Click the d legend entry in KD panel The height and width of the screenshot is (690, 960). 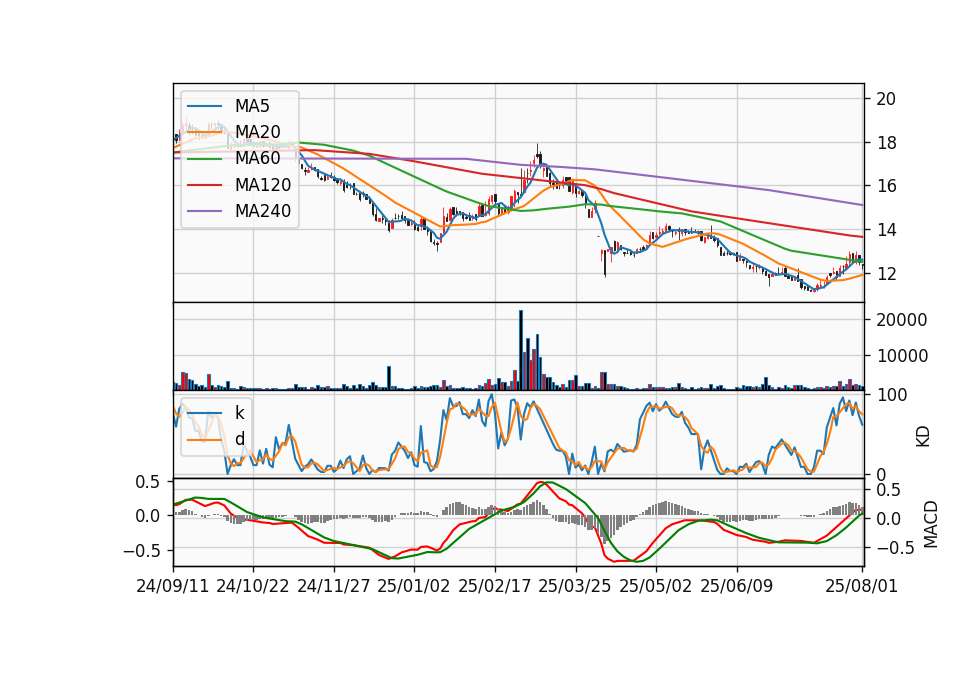[240, 439]
